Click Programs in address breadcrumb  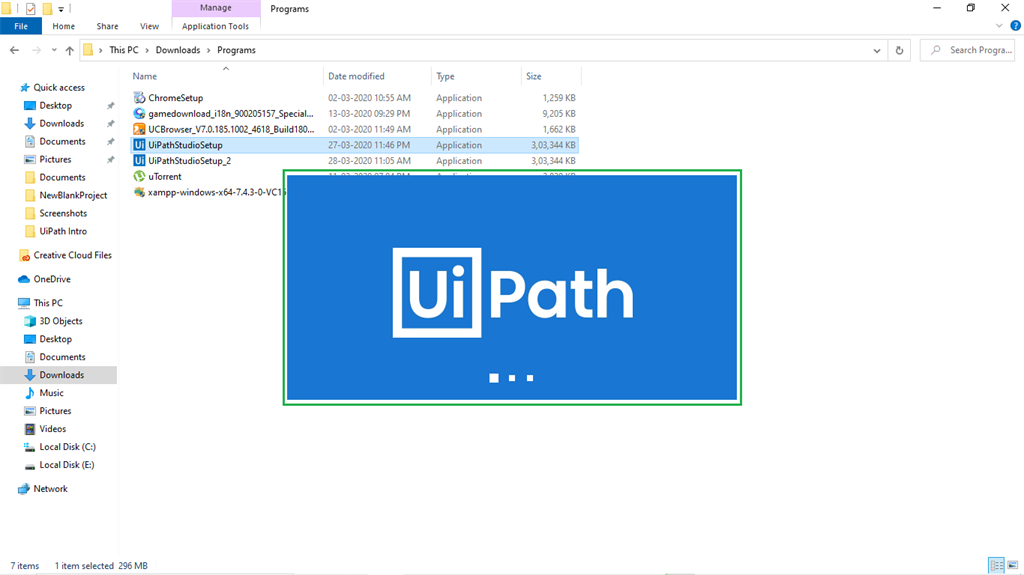pos(236,50)
